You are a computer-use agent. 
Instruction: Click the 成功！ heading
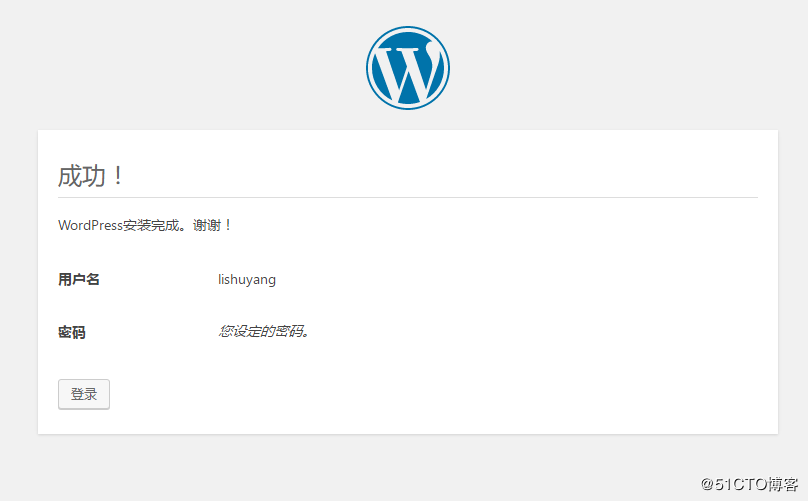(x=91, y=176)
